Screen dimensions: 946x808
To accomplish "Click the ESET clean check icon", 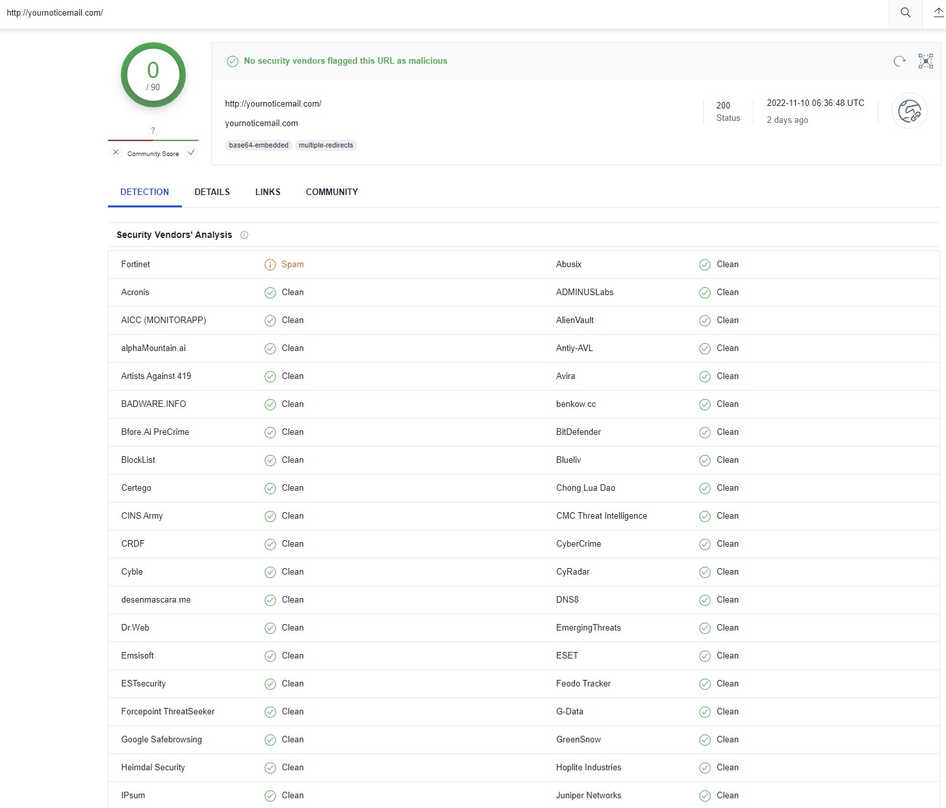I will [x=705, y=656].
